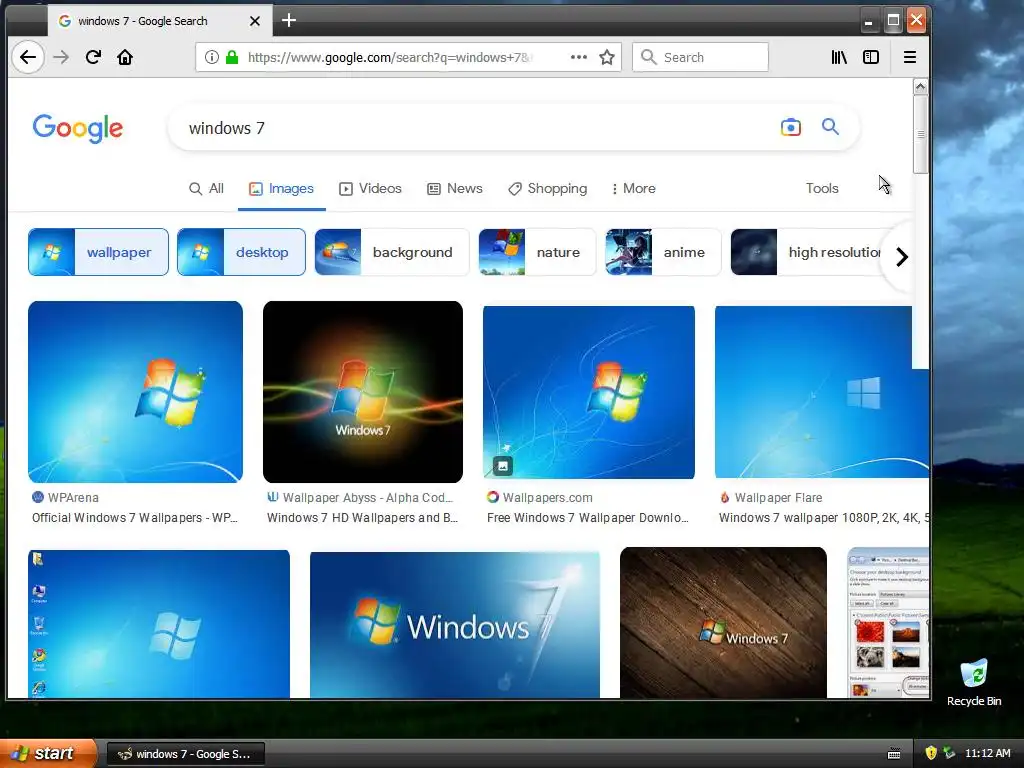1024x768 pixels.
Task: Open the Recycle Bin desktop icon
Action: point(974,683)
